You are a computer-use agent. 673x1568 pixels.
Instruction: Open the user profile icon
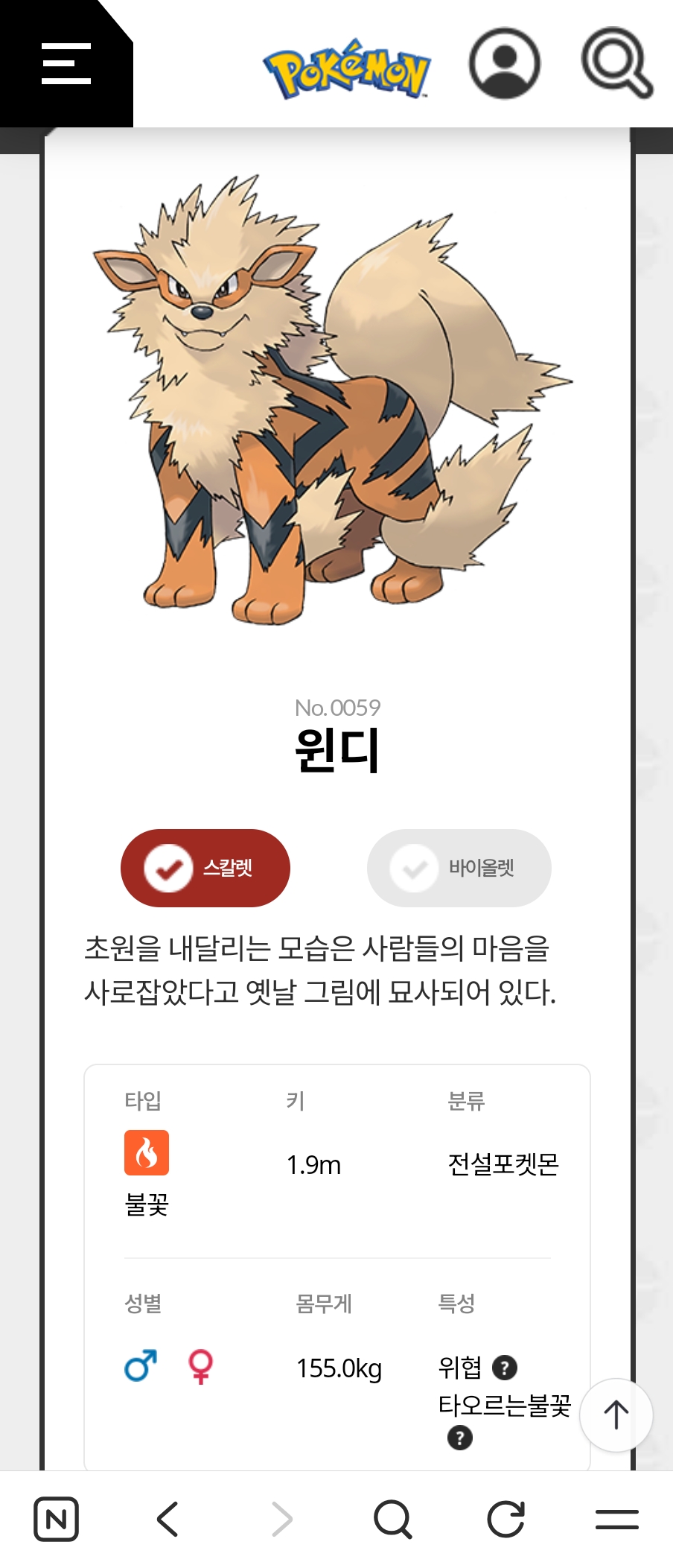tap(505, 63)
